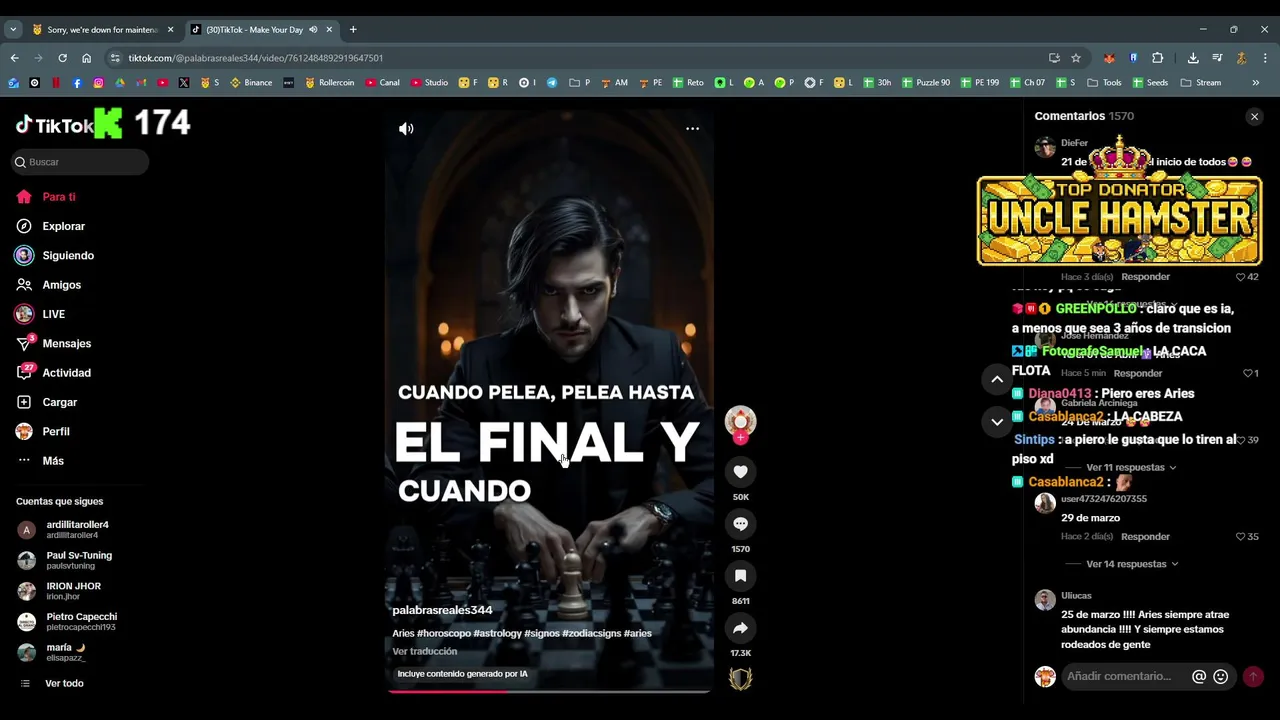Open the Stream bookmark folder

(1200, 83)
